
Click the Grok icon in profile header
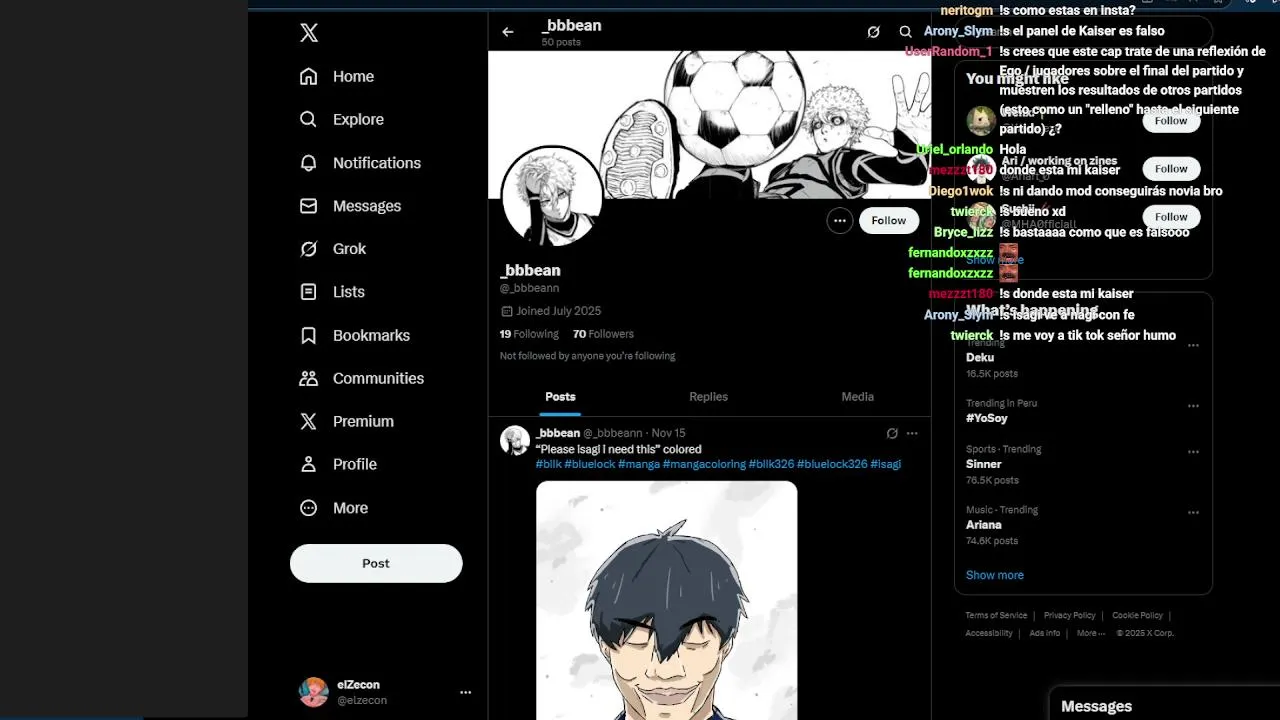(873, 32)
